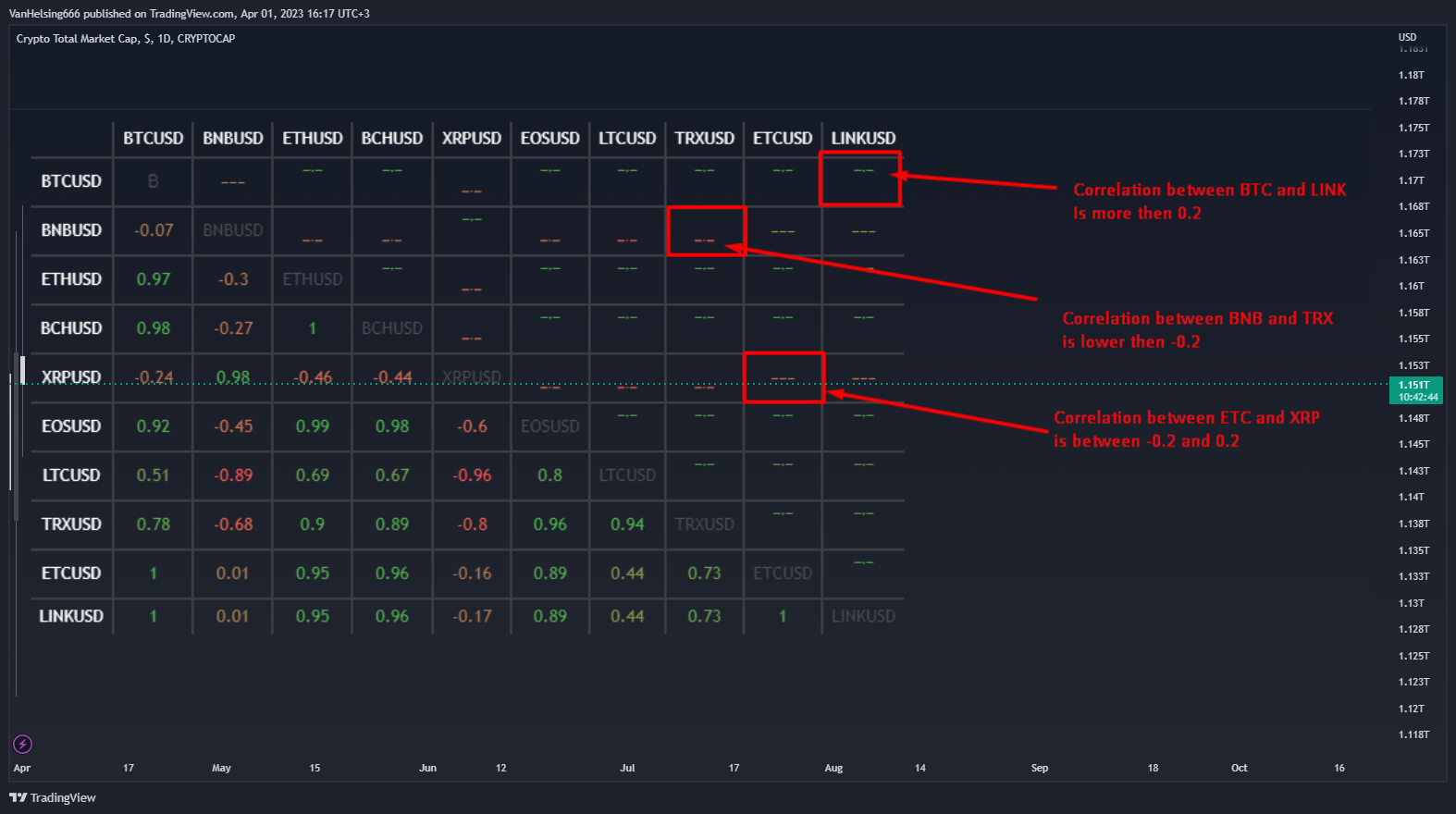Screen dimensions: 1456x814
Task: Click the 0.94 value in TRXUSD row
Action: (x=627, y=524)
